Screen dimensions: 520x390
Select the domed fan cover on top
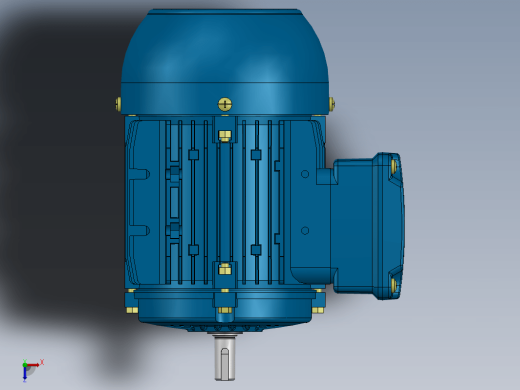225,62
